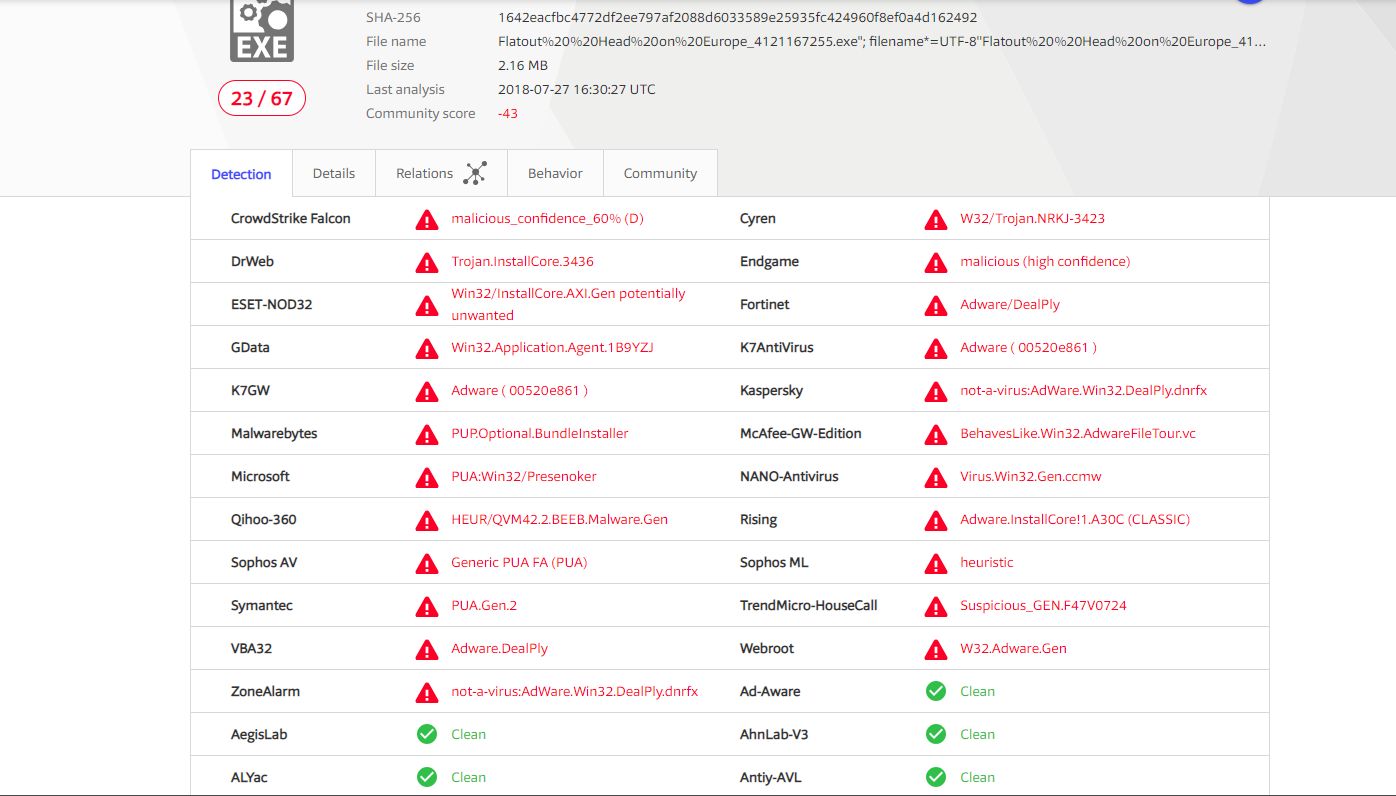The height and width of the screenshot is (796, 1396).
Task: Click the warning icon for K7AntiVirus
Action: (936, 348)
